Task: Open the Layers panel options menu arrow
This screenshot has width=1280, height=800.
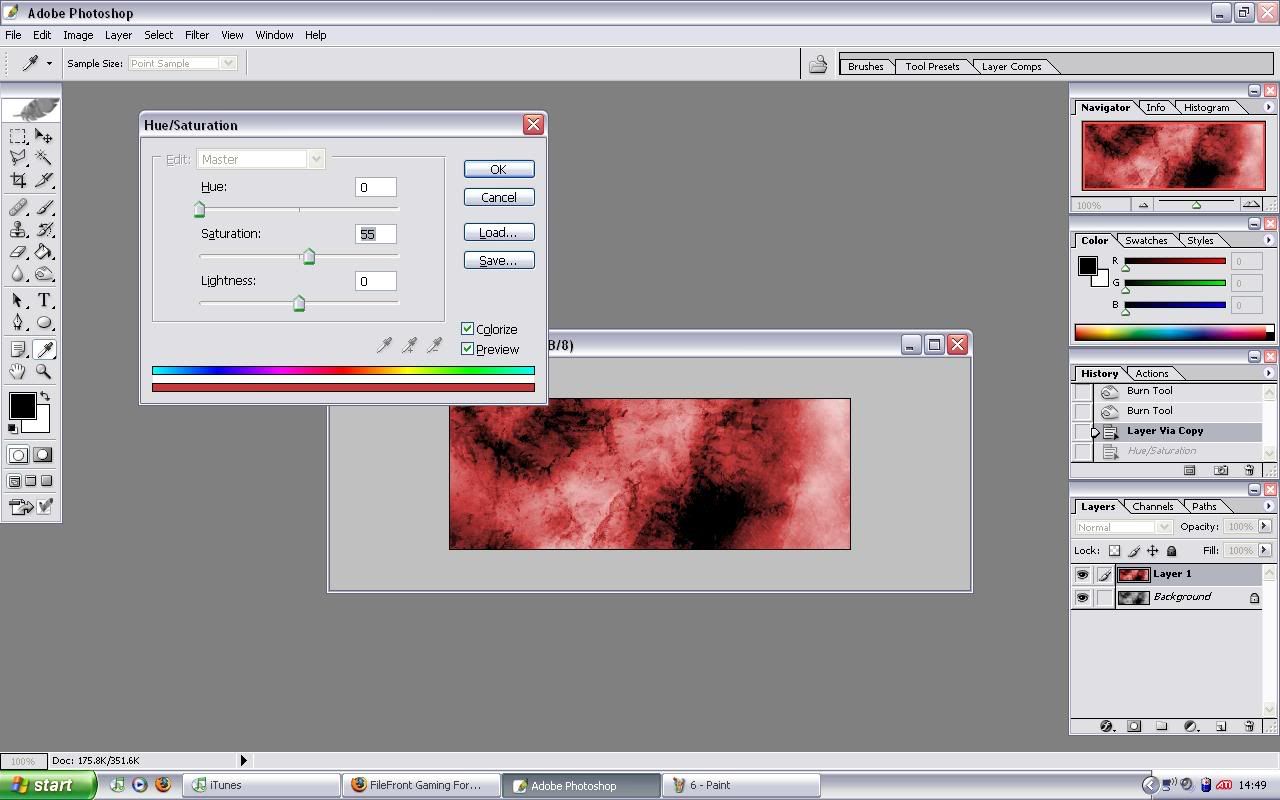Action: tap(1268, 506)
